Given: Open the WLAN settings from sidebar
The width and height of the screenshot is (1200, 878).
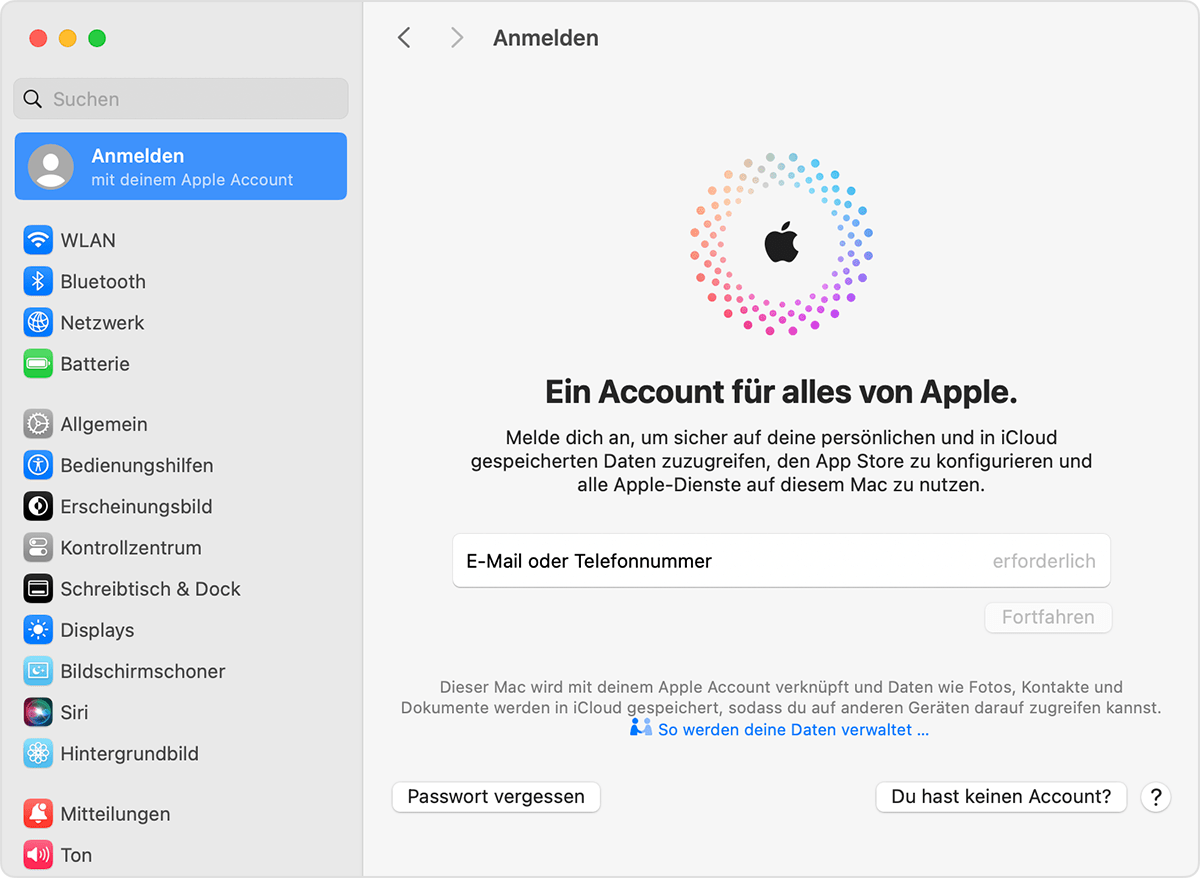Looking at the screenshot, I should pyautogui.click(x=38, y=240).
